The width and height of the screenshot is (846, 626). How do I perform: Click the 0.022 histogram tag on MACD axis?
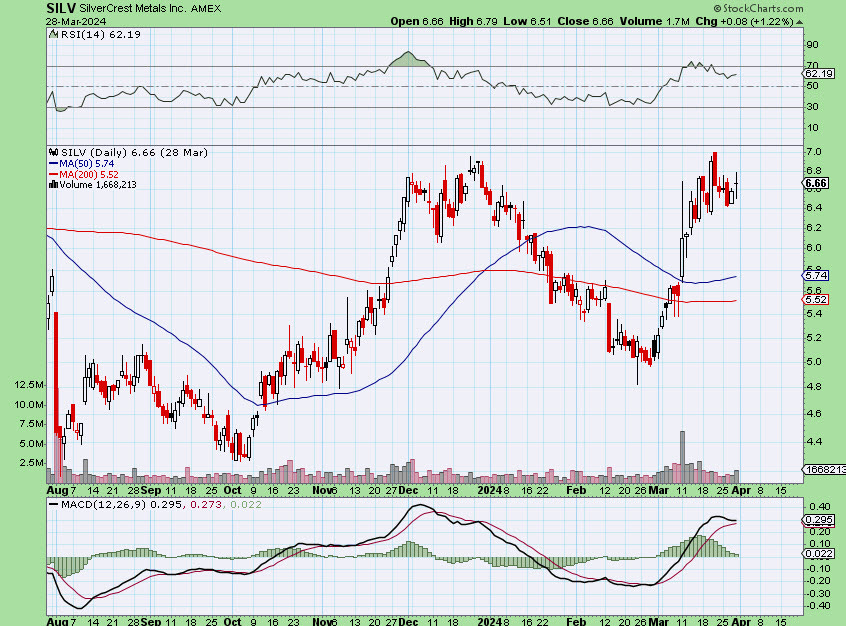tap(819, 554)
